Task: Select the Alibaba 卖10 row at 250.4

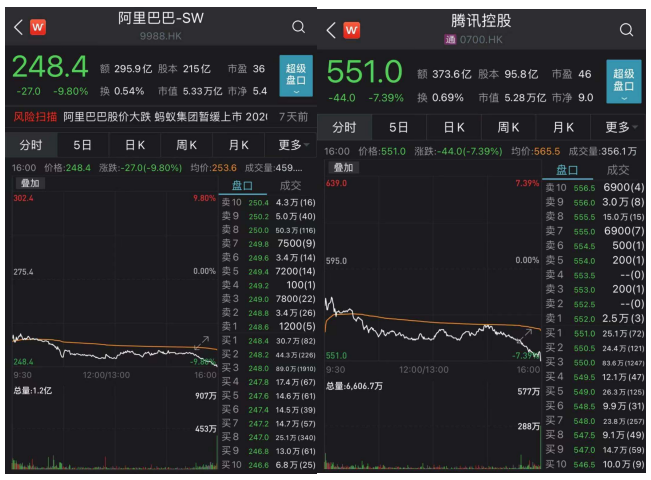Action: [268, 202]
